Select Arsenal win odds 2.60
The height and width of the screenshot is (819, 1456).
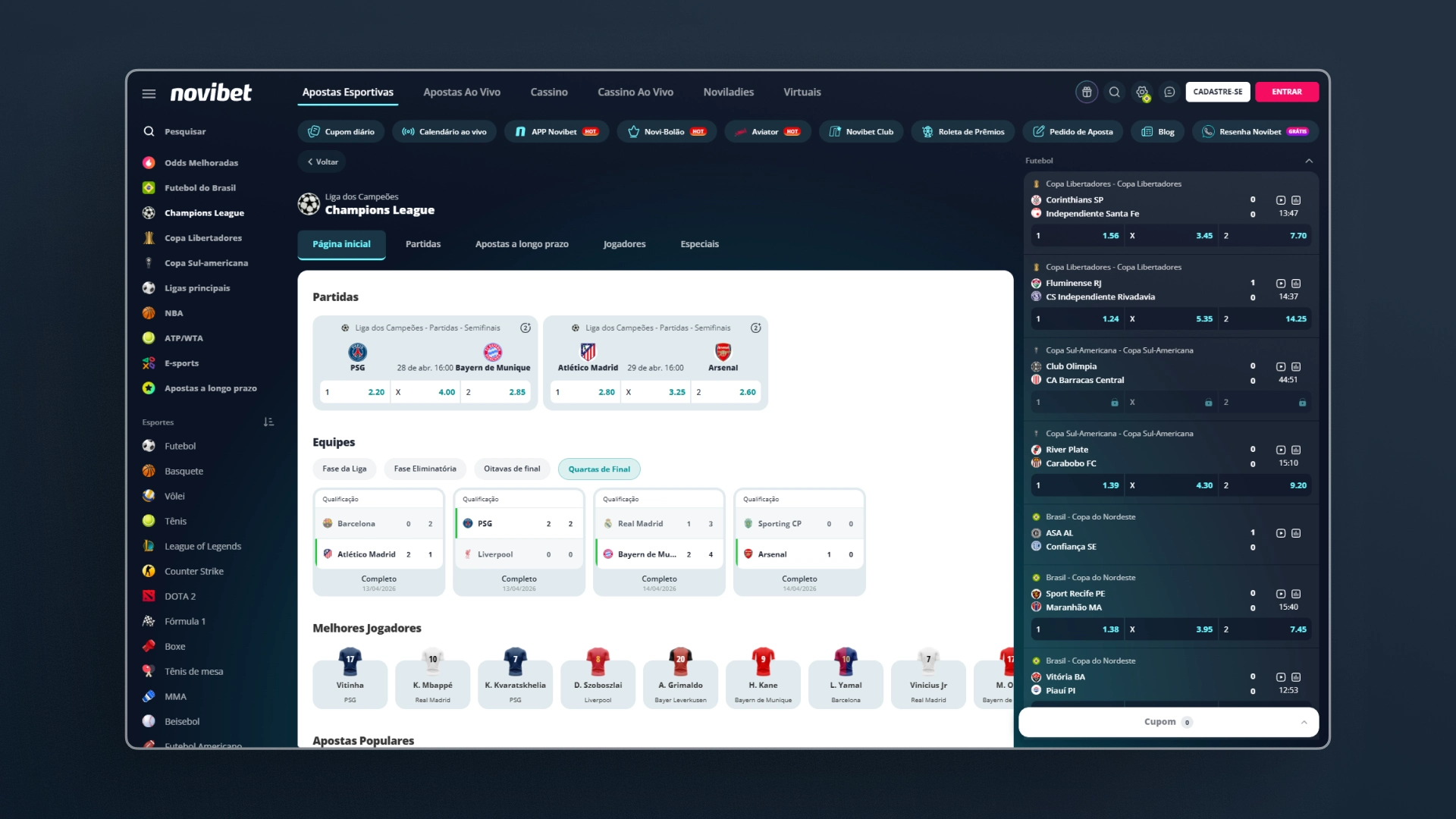click(x=726, y=392)
